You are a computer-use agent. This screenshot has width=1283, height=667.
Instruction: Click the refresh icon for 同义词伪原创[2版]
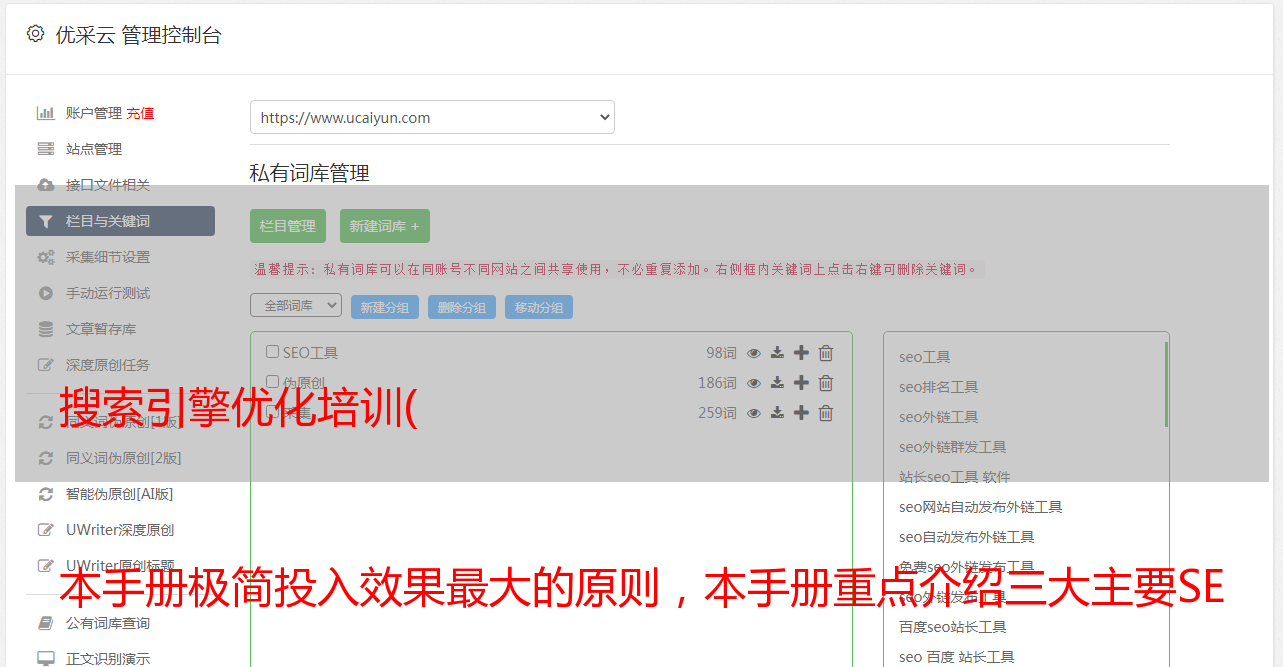[45, 458]
